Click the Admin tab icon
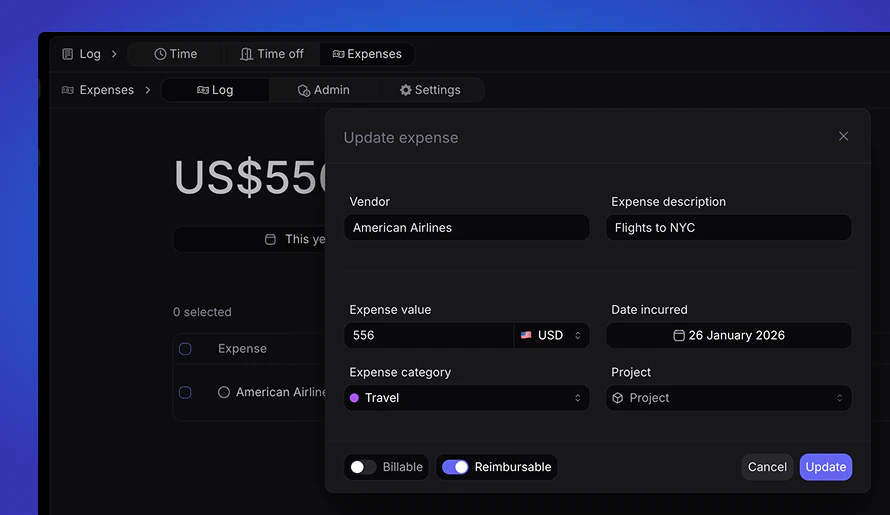Viewport: 890px width, 515px height. coord(304,90)
